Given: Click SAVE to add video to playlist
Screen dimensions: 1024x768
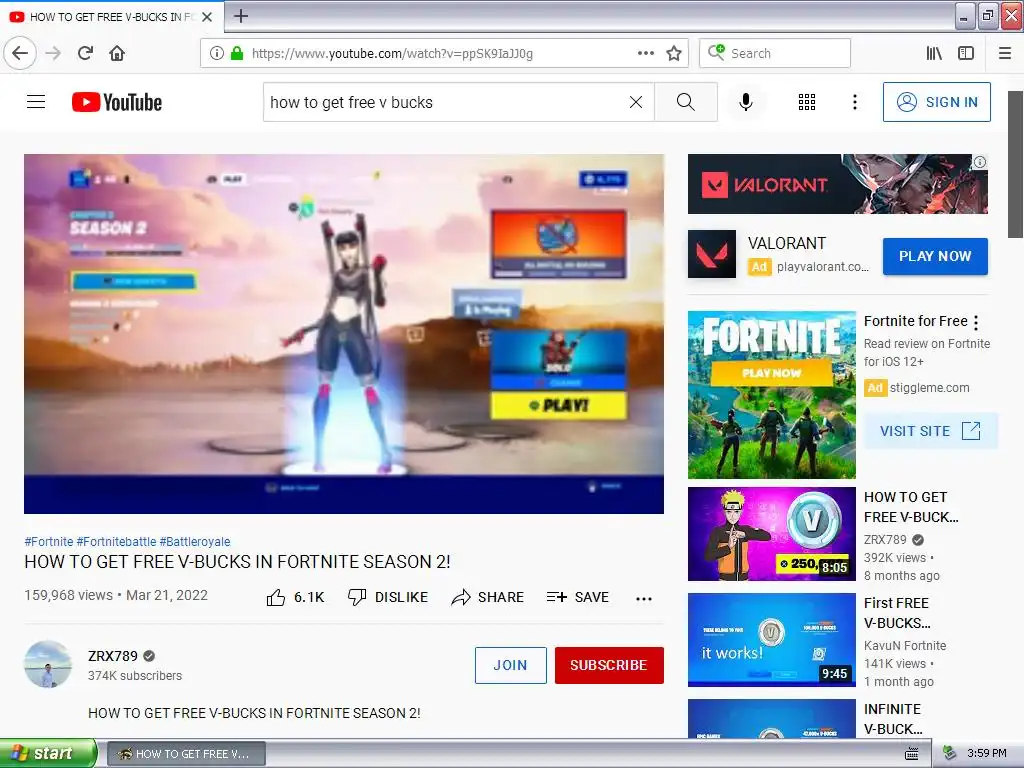Looking at the screenshot, I should tap(578, 597).
